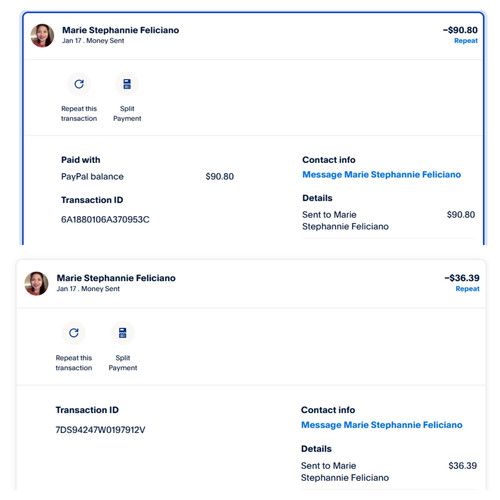Click Repeat this transaction icon for $90.80 payment
The width and height of the screenshot is (500, 500).
pos(79,84)
